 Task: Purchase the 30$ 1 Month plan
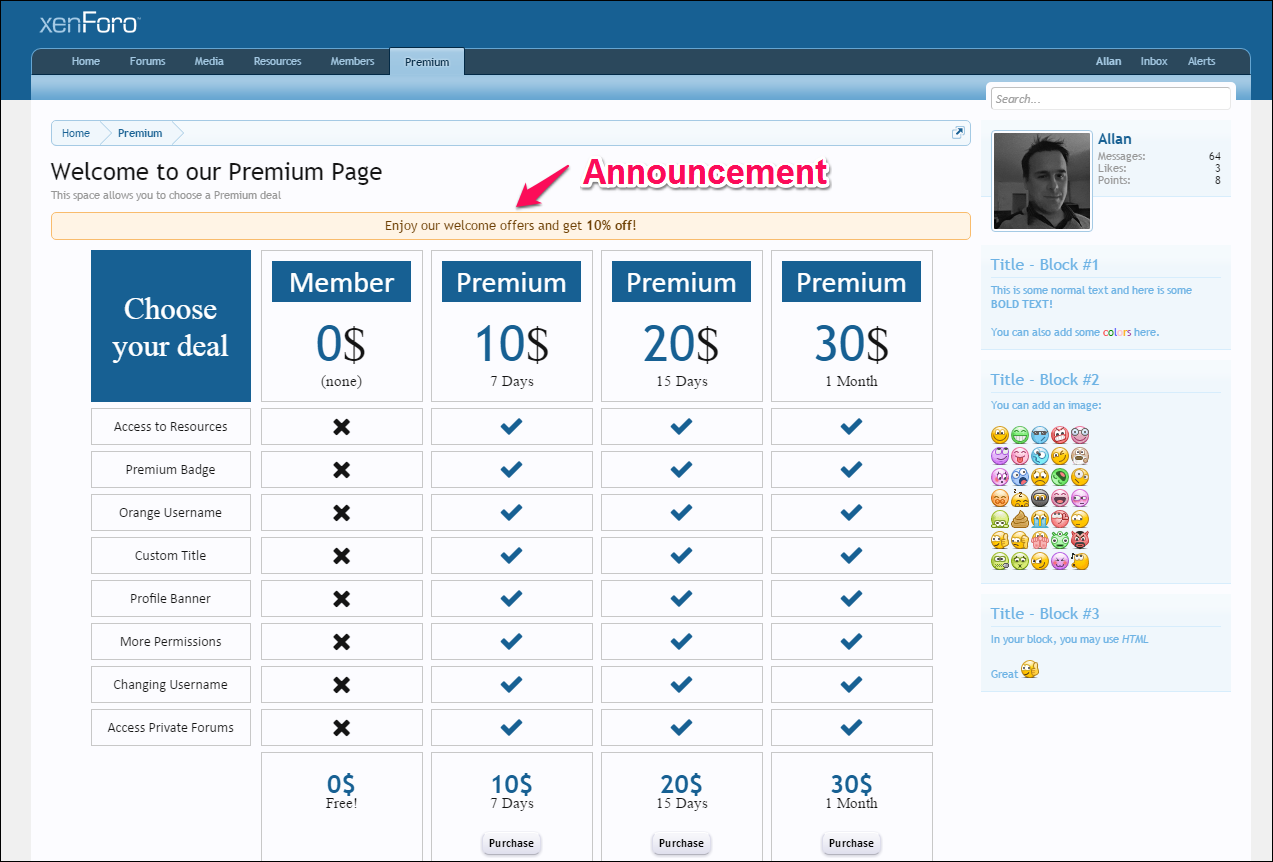(851, 843)
